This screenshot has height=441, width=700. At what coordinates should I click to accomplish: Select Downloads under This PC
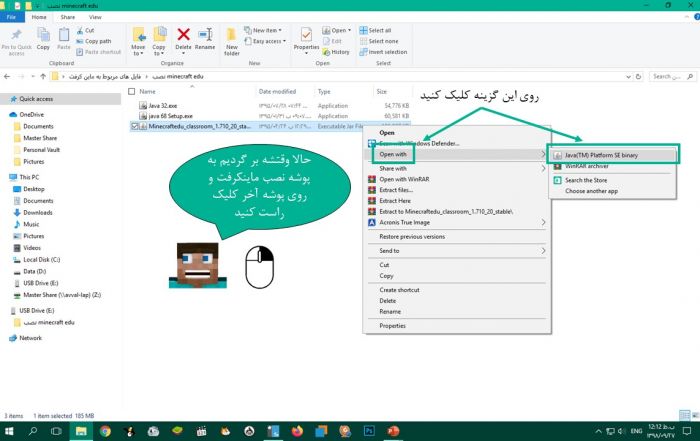[38, 212]
